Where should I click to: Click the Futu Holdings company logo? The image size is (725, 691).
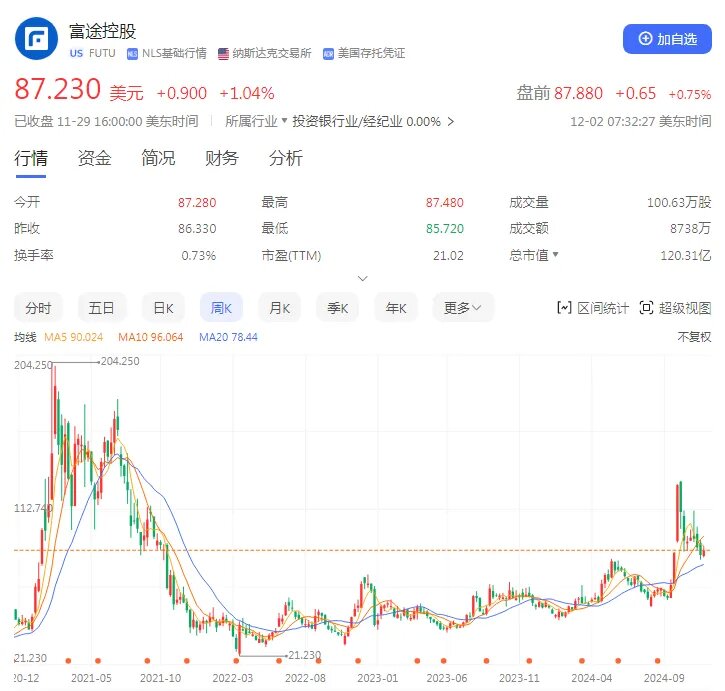coord(37,38)
